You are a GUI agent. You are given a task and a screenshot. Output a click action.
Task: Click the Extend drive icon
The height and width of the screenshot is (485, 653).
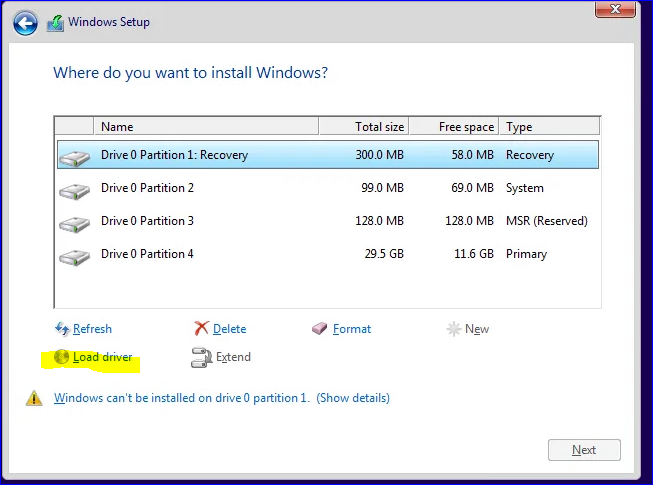[202, 358]
